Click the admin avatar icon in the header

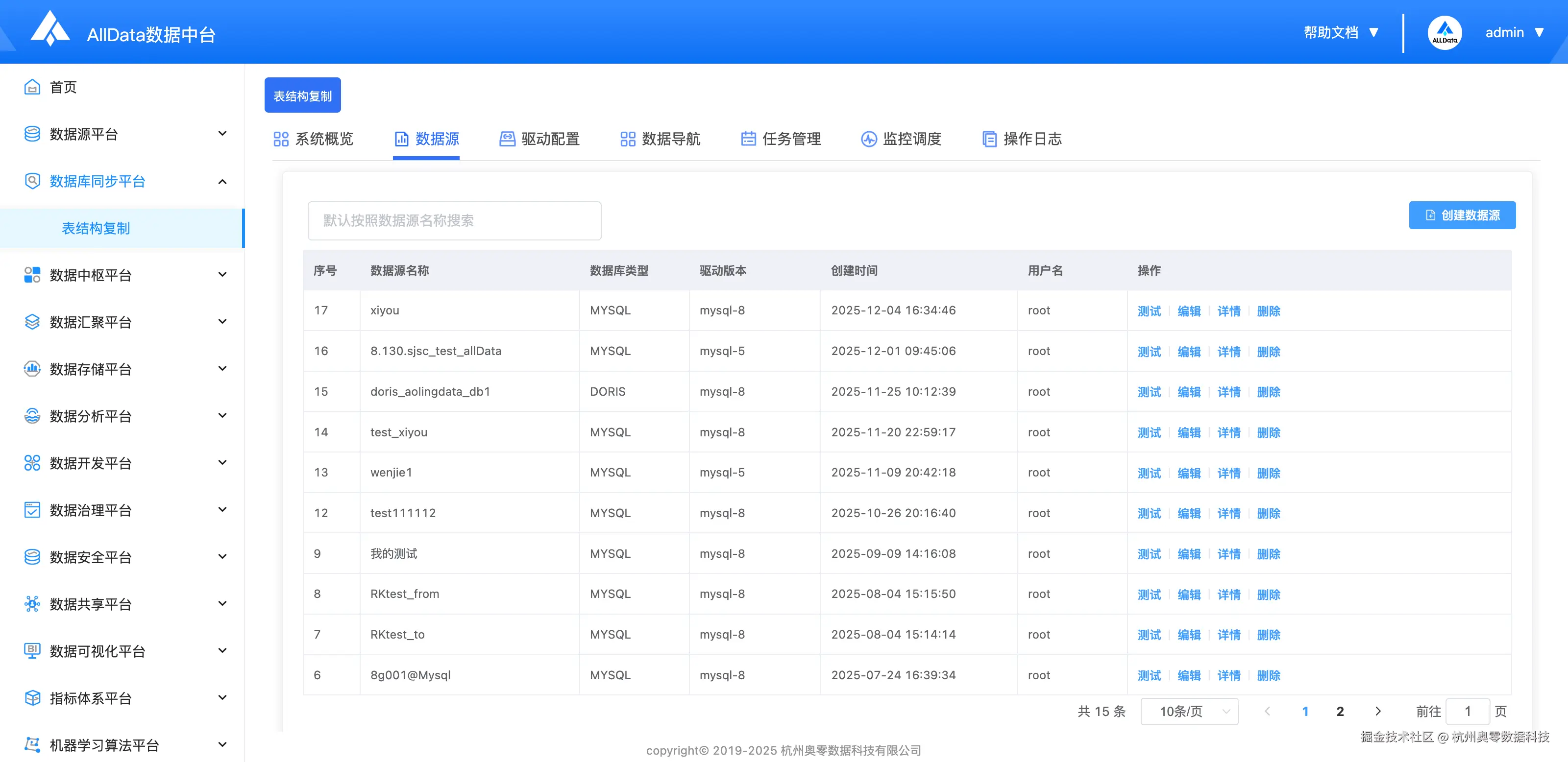tap(1444, 33)
